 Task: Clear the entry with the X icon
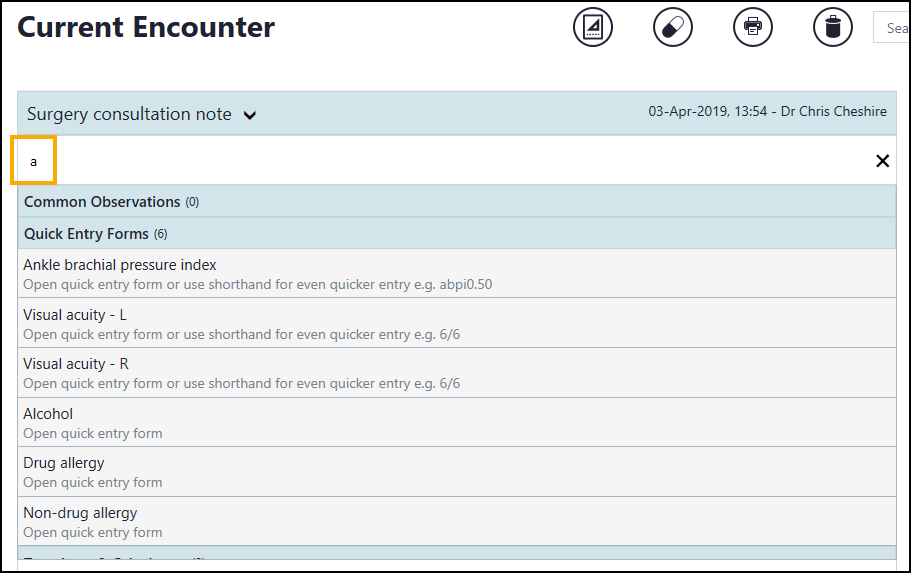pyautogui.click(x=882, y=161)
